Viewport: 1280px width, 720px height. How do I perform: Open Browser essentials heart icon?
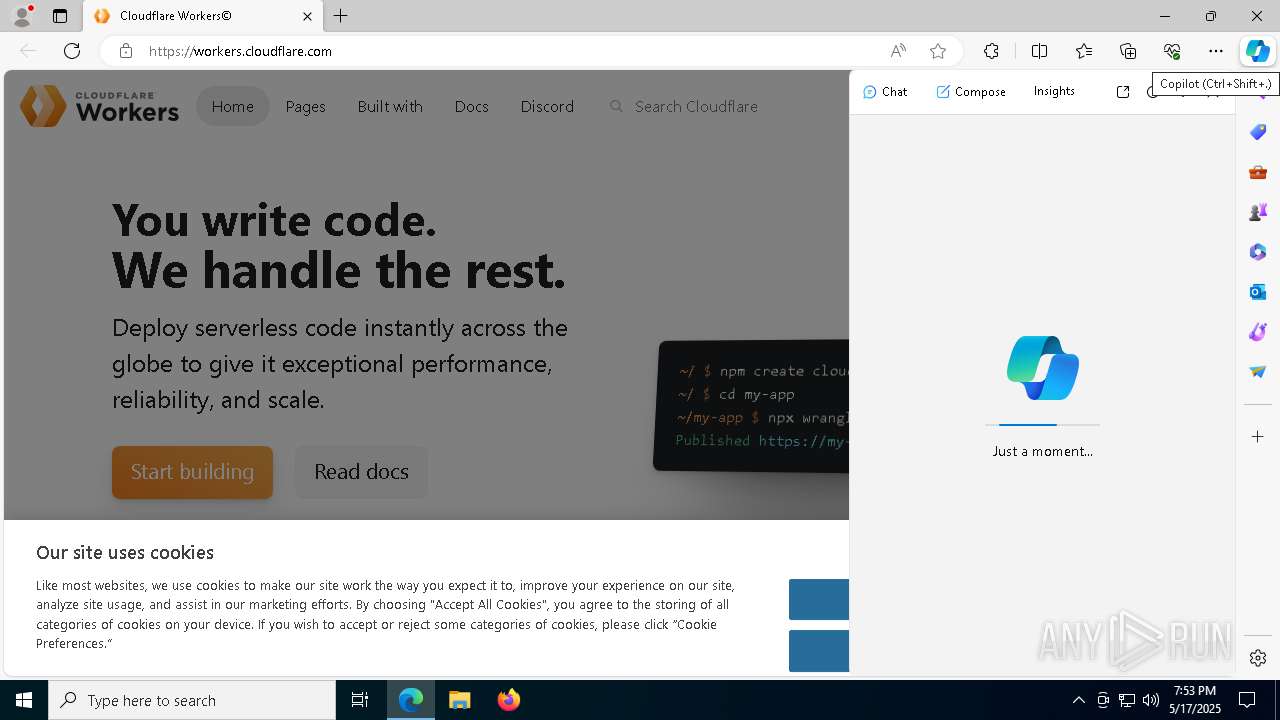pos(1172,51)
